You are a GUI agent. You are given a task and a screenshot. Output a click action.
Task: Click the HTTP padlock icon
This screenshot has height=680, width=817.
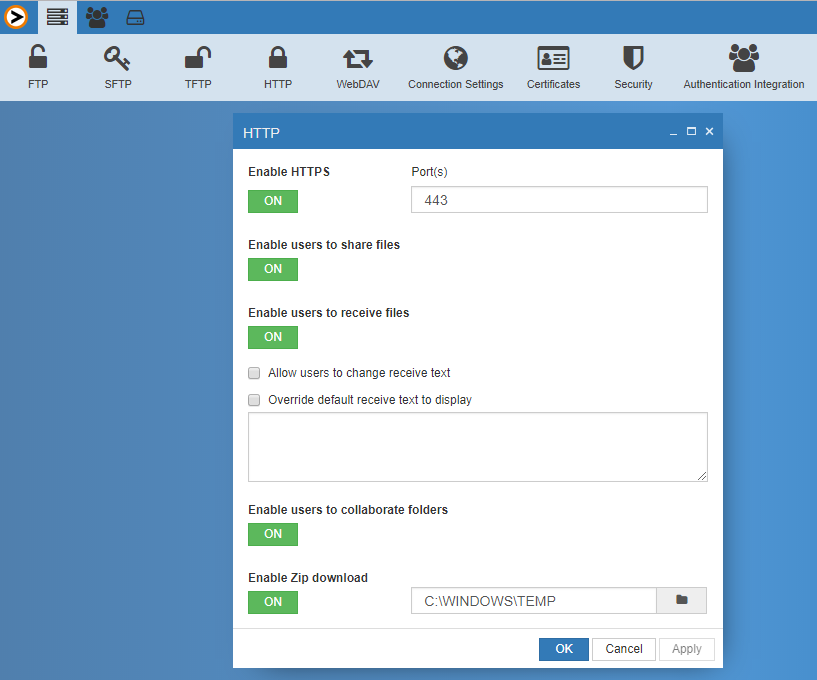pos(278,58)
